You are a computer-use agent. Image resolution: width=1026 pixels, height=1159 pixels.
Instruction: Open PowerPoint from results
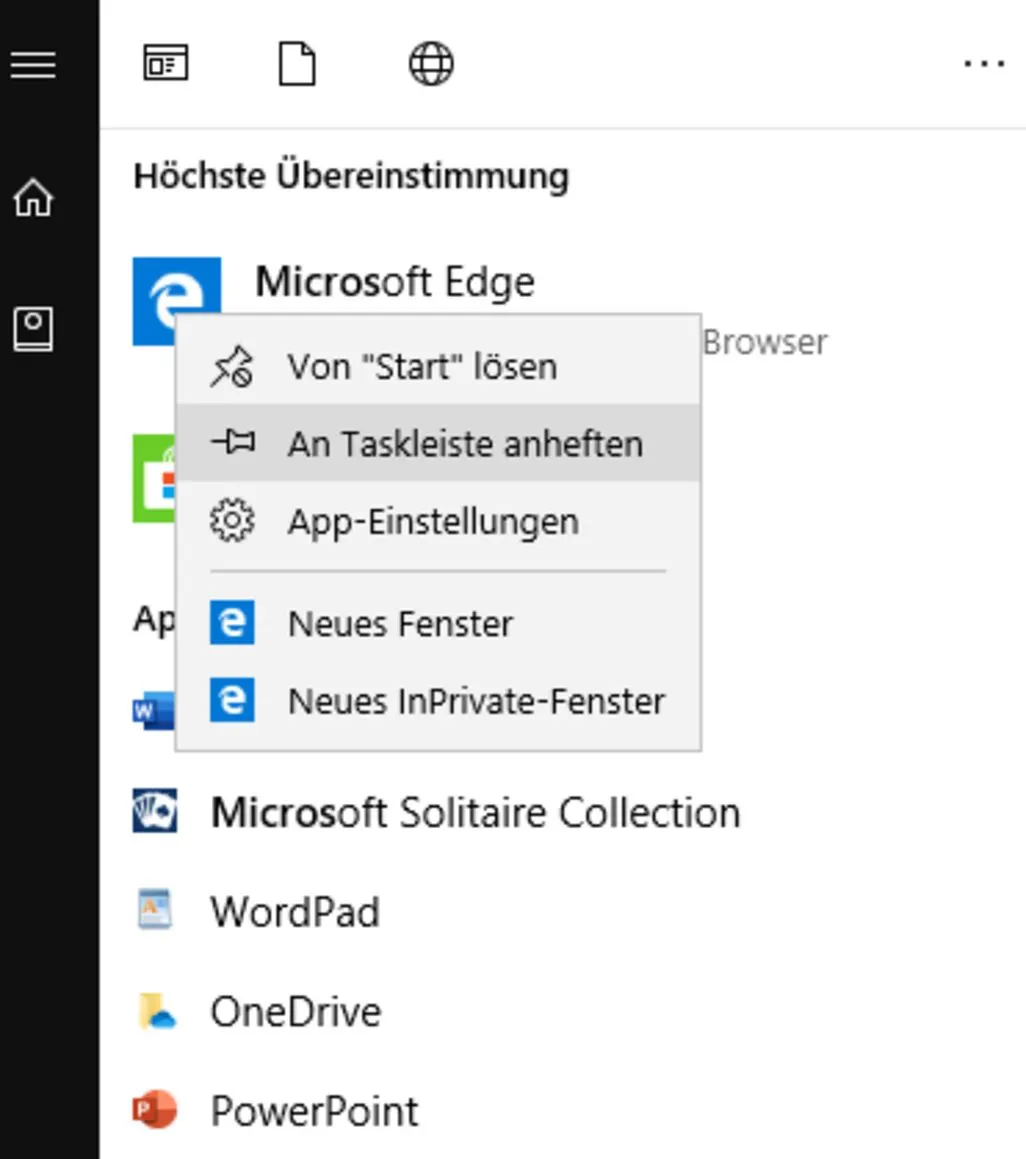(x=314, y=1110)
